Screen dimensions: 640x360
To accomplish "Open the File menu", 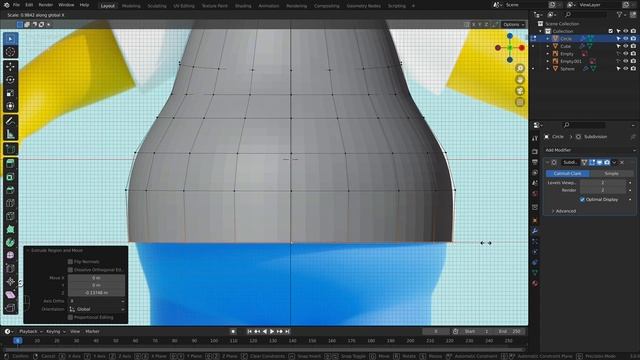I will (x=16, y=5).
